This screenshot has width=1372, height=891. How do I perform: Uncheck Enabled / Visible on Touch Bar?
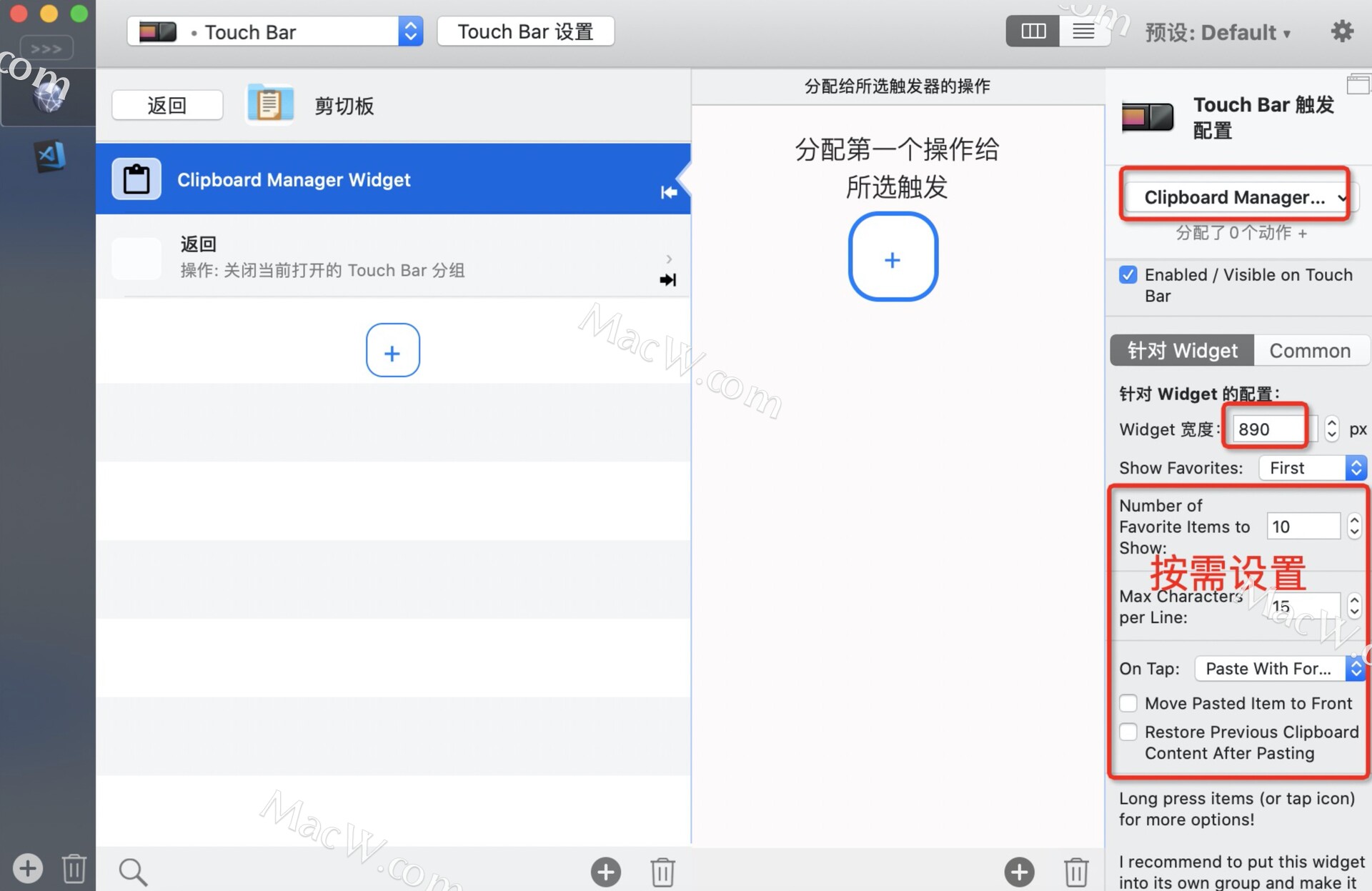[x=1128, y=275]
